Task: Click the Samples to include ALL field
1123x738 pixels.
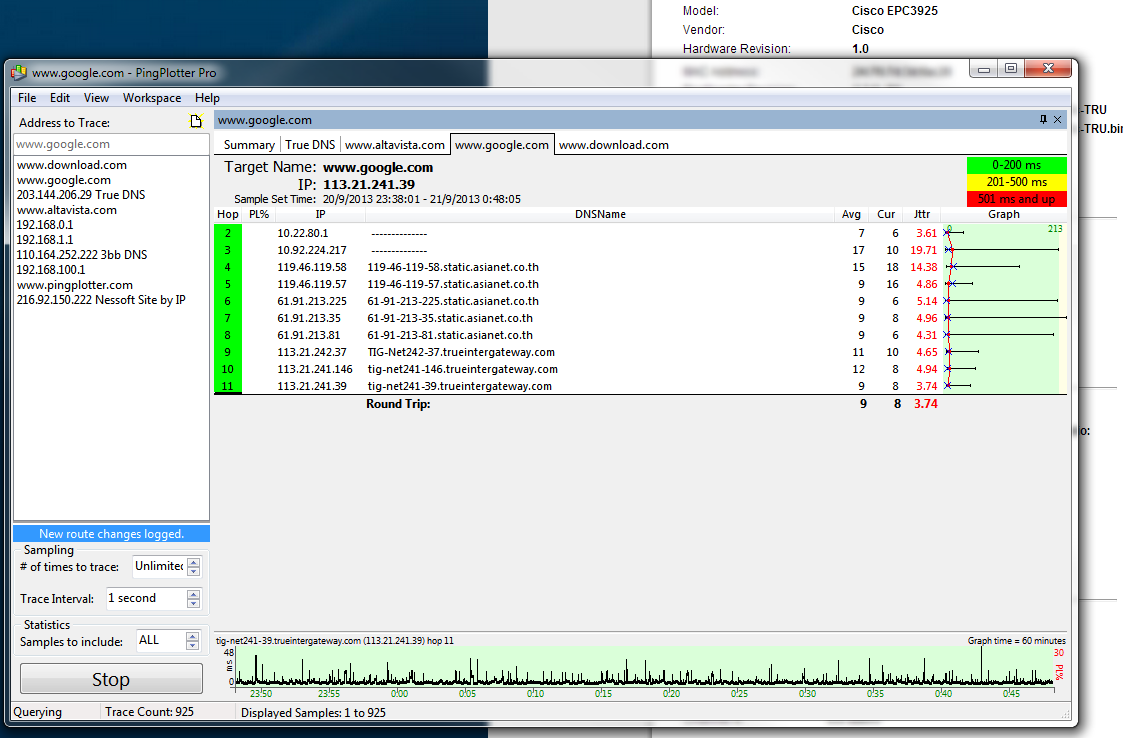Action: click(x=161, y=641)
